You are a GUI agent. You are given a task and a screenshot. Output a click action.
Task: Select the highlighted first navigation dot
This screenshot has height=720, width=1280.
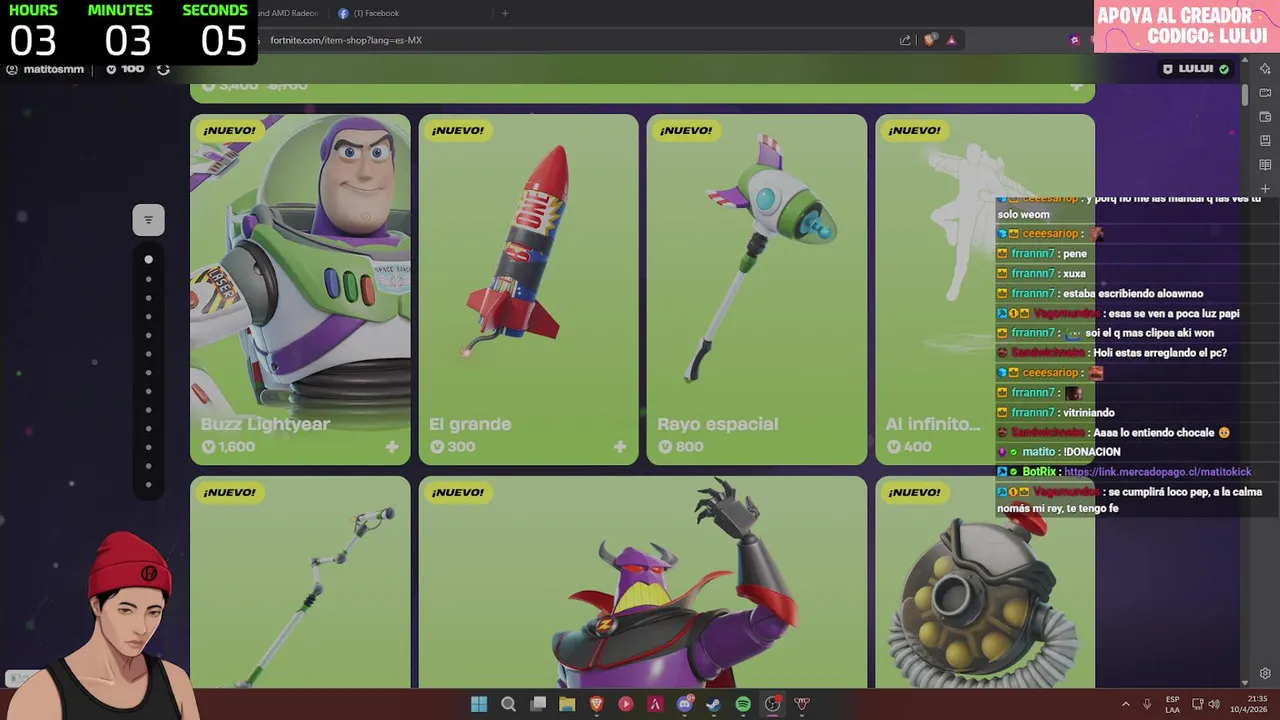click(x=148, y=260)
